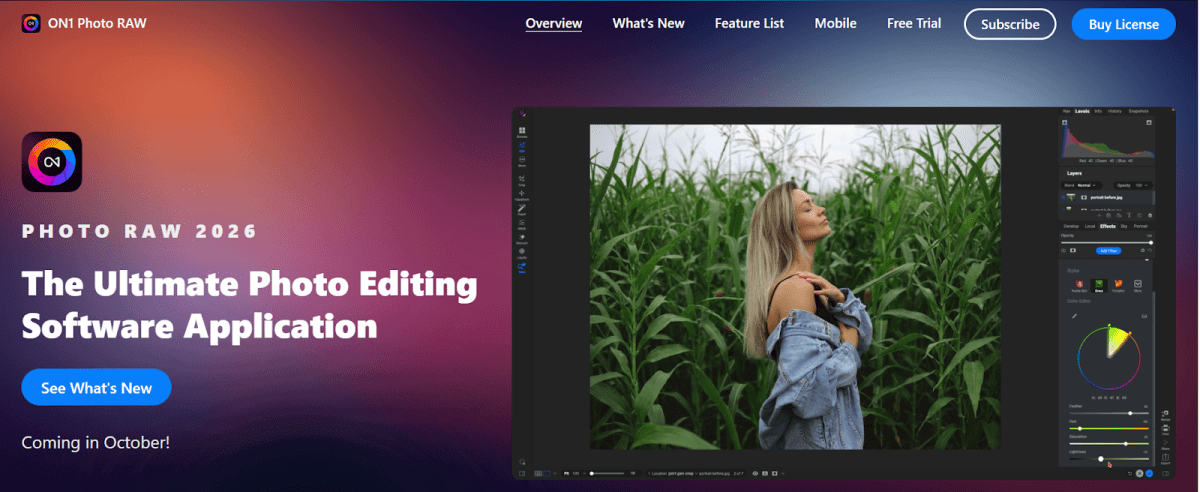Image resolution: width=1200 pixels, height=492 pixels.
Task: Expand the More styles option
Action: (x=1139, y=286)
